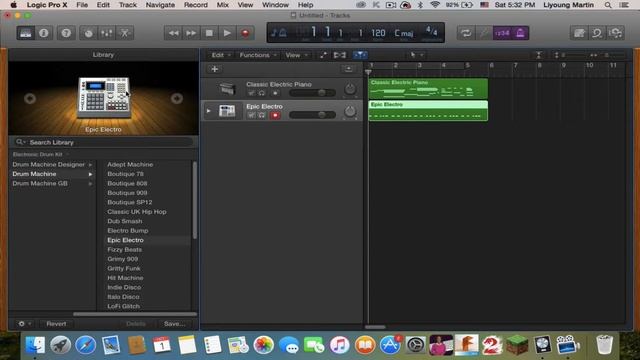Viewport: 640px width, 360px height.
Task: Show previous patch with left arrow in Library
Action: pyautogui.click(x=30, y=98)
